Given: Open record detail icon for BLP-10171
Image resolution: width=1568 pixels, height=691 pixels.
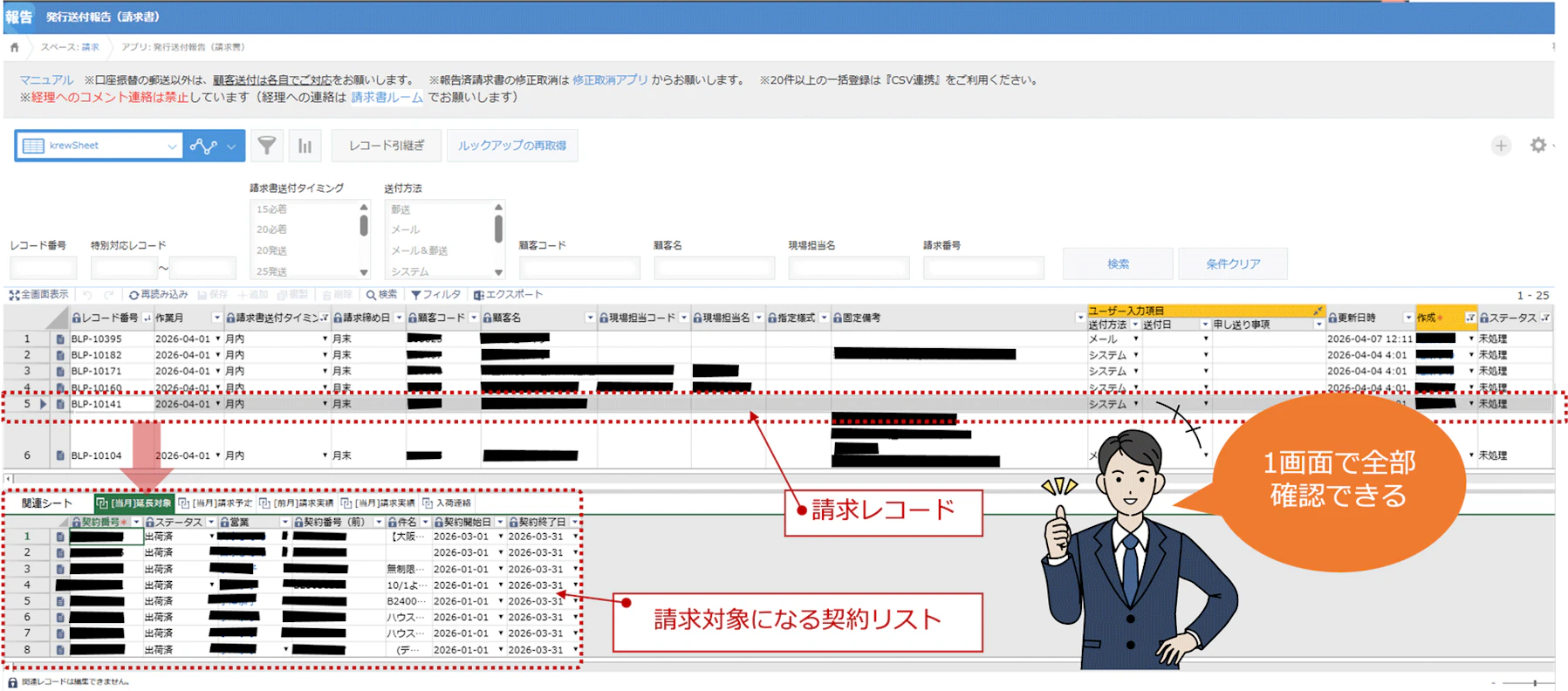Looking at the screenshot, I should click(60, 371).
